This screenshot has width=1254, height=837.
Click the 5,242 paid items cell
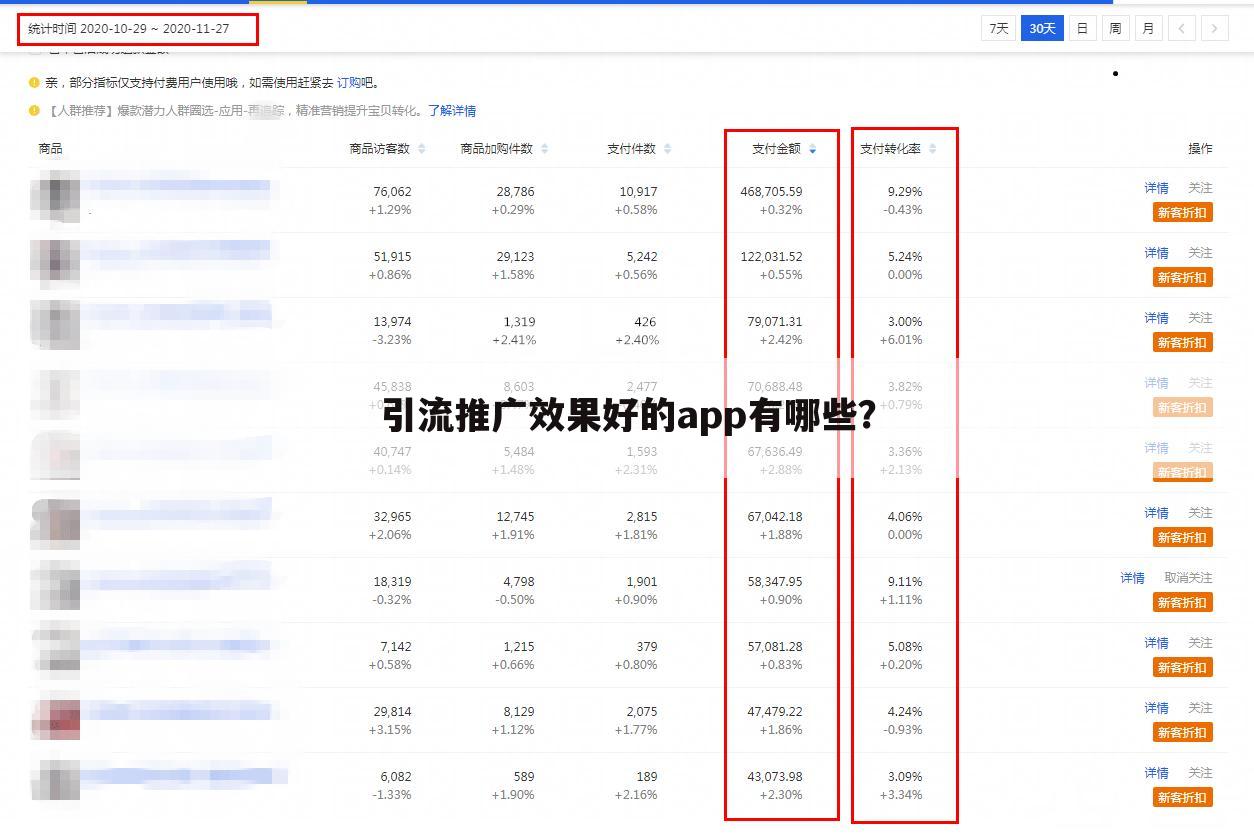point(642,256)
